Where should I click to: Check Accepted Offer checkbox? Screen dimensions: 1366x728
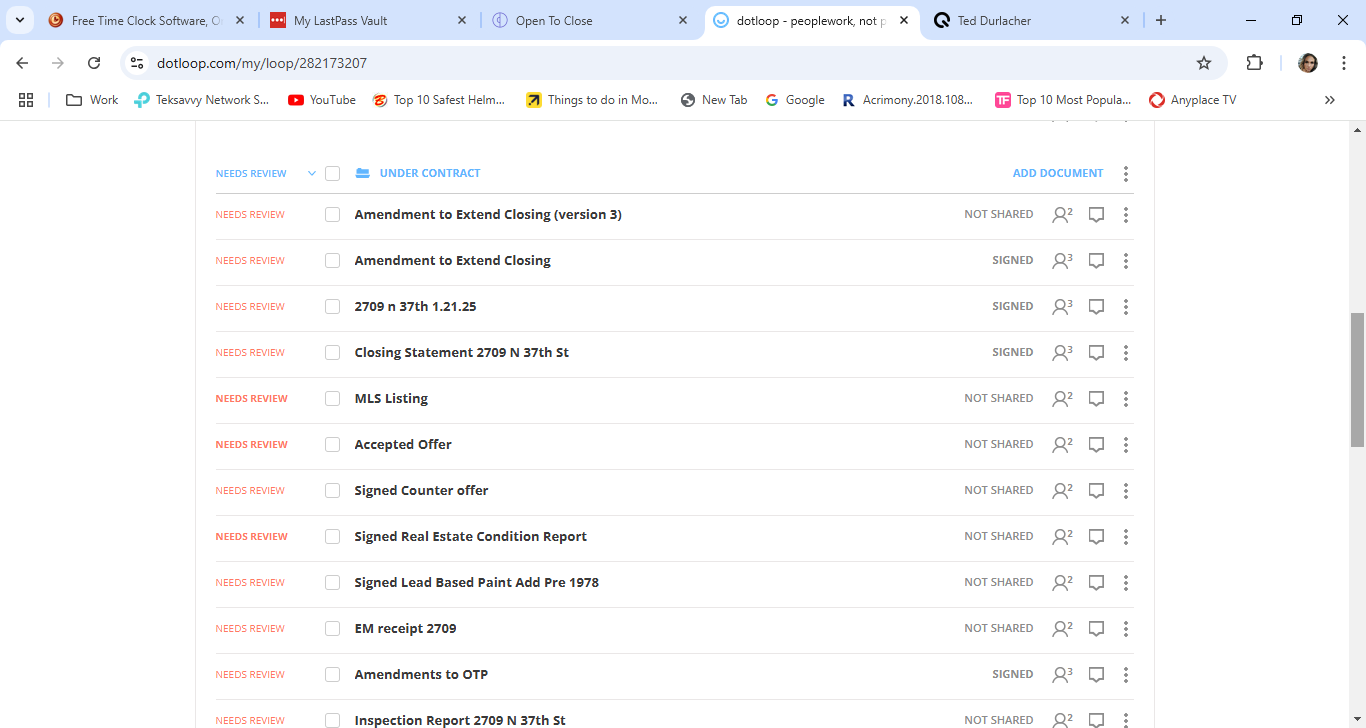pos(333,444)
